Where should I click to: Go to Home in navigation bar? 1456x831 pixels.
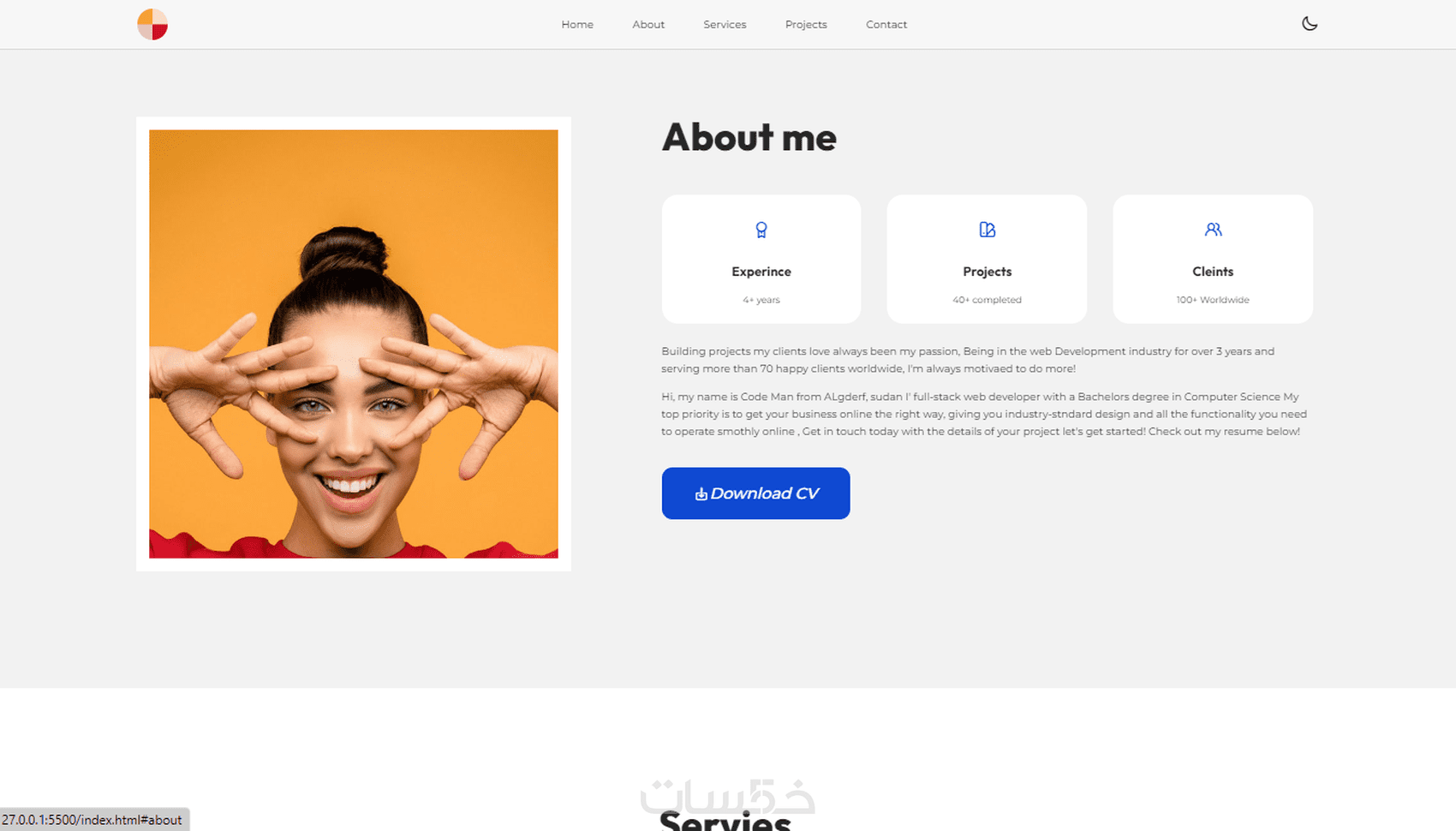pyautogui.click(x=577, y=25)
